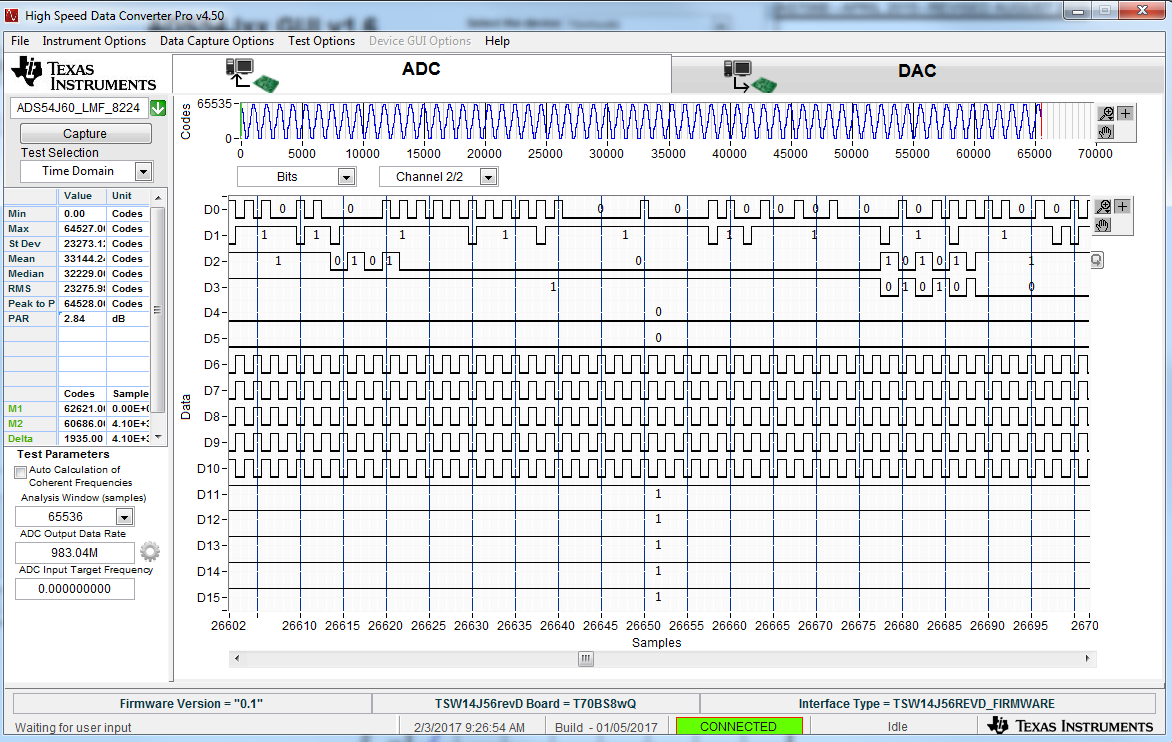The image size is (1172, 742).
Task: Select pan hand tool of Codes overview graph
Action: 1106,132
